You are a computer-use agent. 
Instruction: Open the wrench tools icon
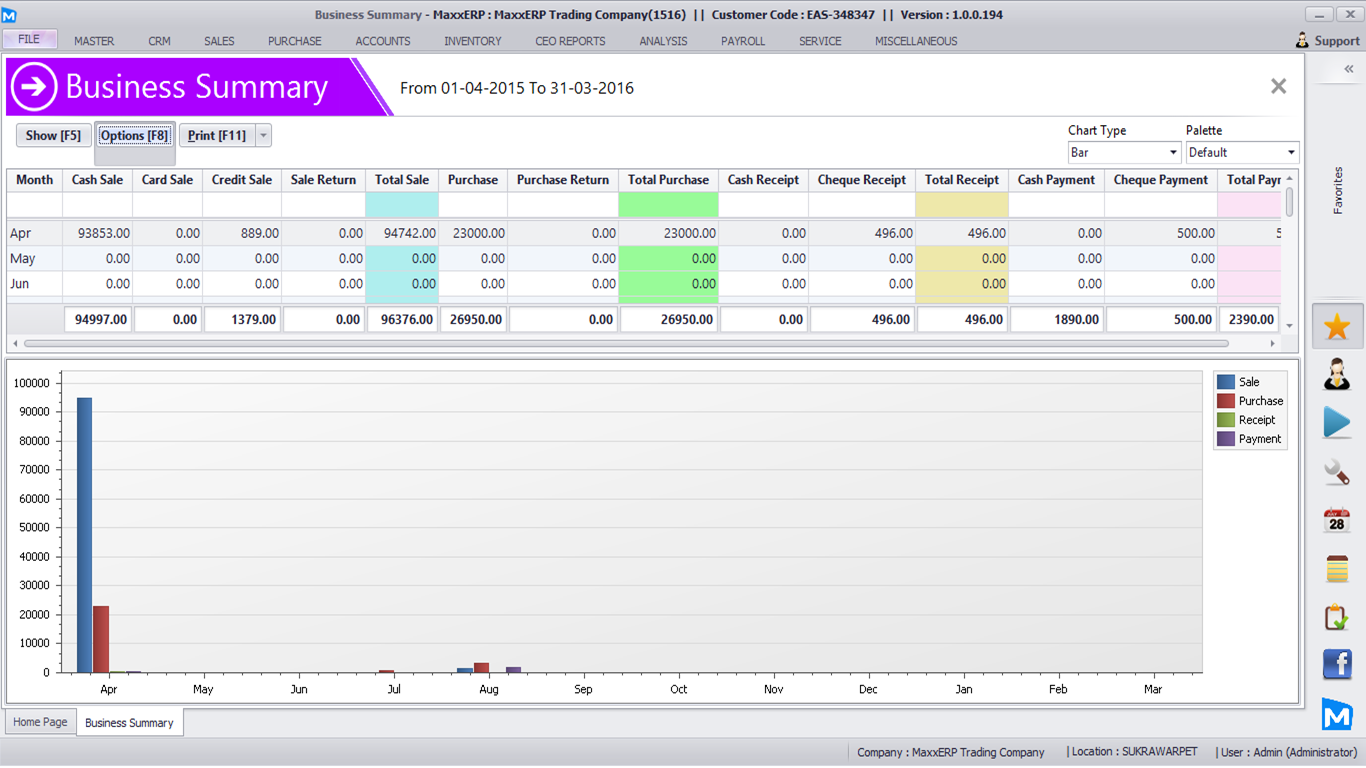tap(1337, 471)
